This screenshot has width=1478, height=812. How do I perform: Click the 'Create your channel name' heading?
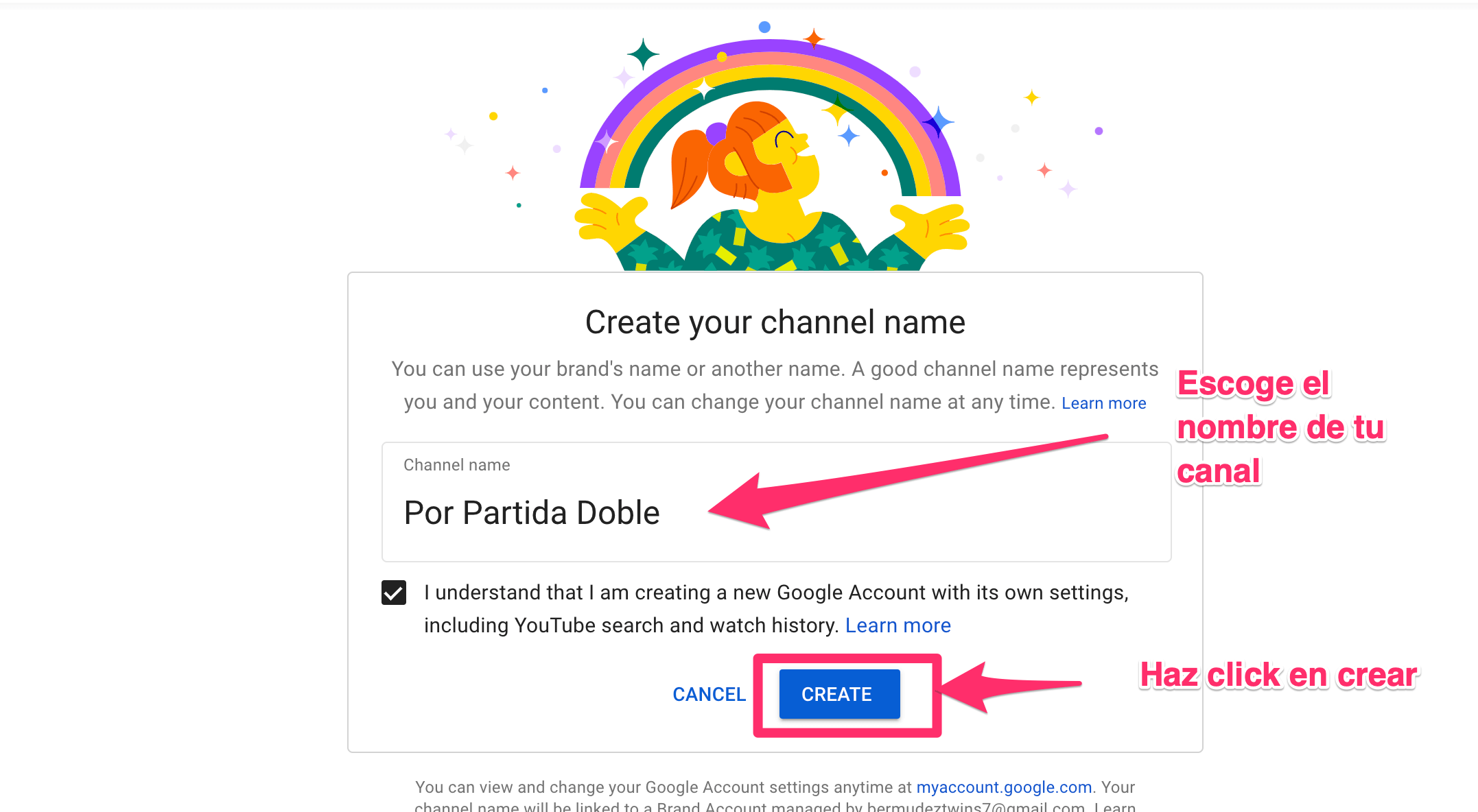pyautogui.click(x=775, y=322)
